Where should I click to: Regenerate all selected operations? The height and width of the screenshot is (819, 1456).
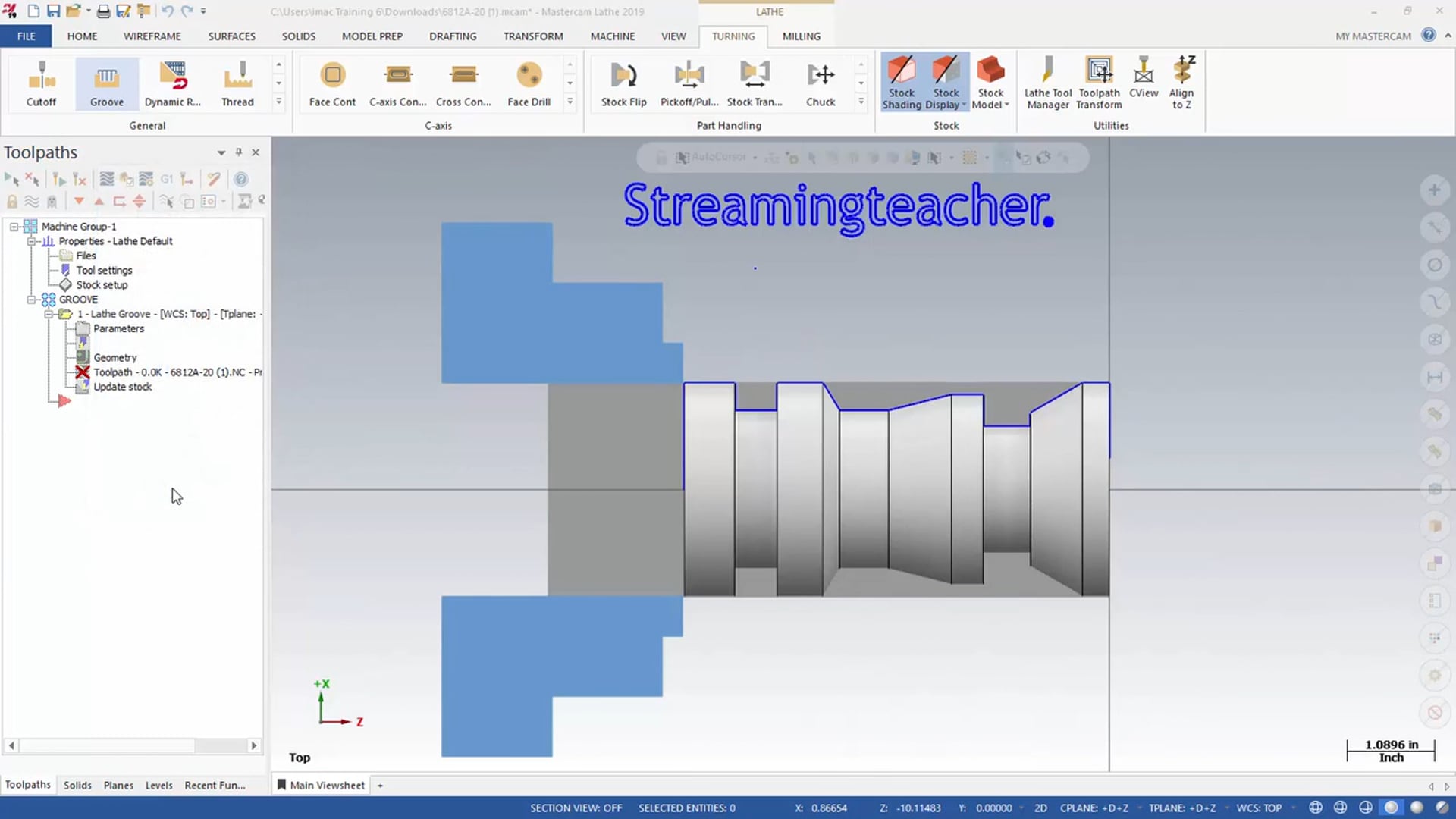pos(58,180)
